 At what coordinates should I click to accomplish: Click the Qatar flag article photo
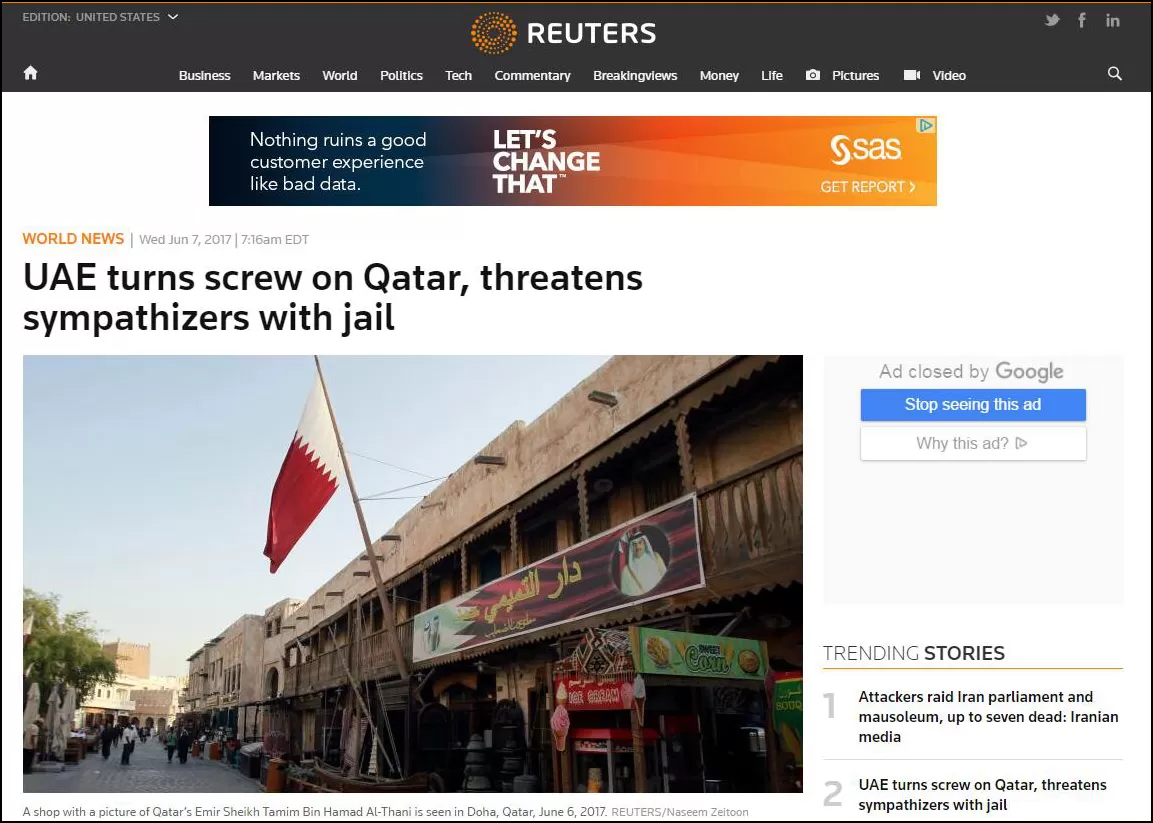tap(413, 574)
